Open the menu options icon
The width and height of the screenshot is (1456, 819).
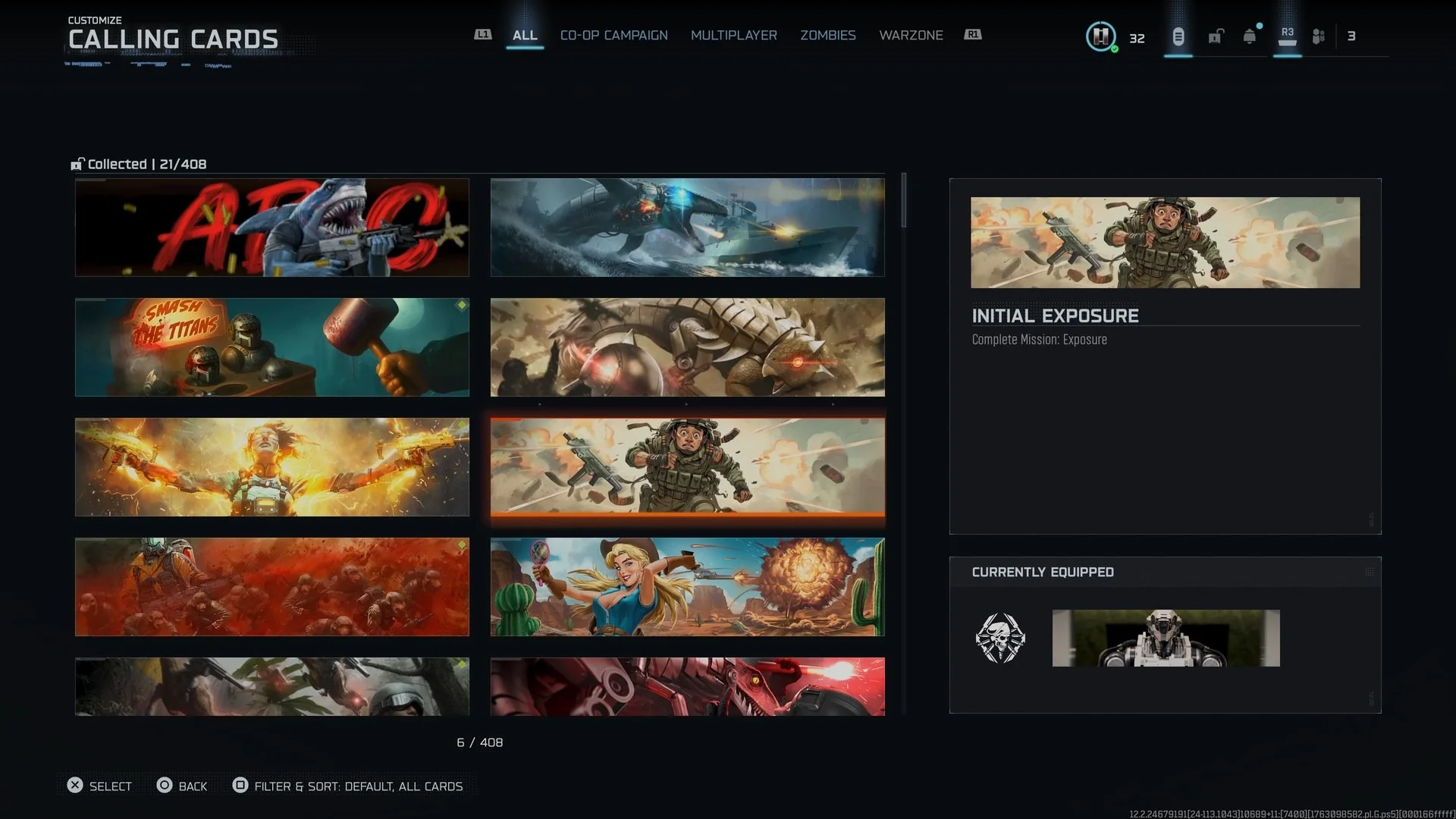pos(1178,36)
